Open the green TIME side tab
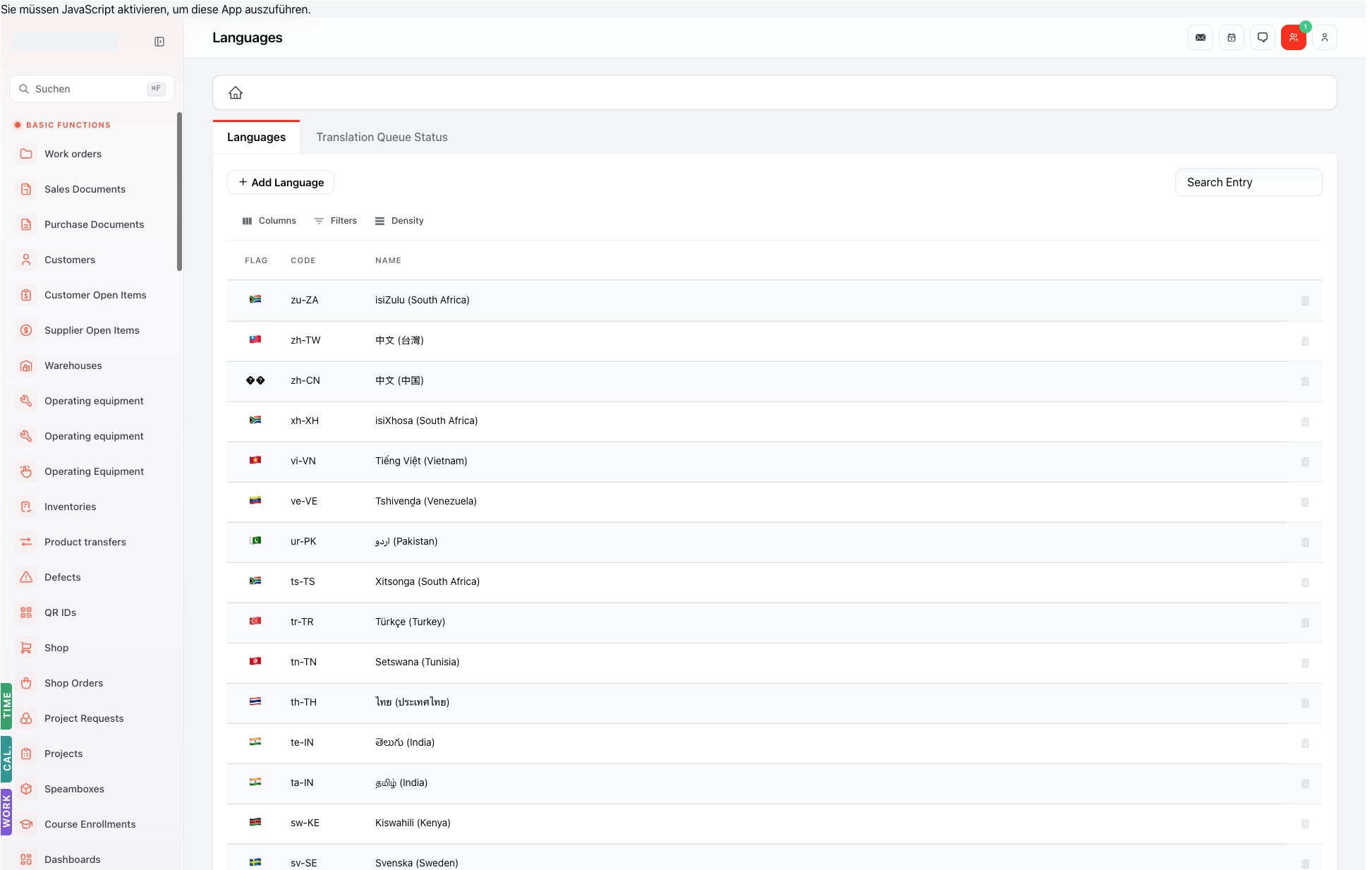This screenshot has width=1372, height=870. 6,706
